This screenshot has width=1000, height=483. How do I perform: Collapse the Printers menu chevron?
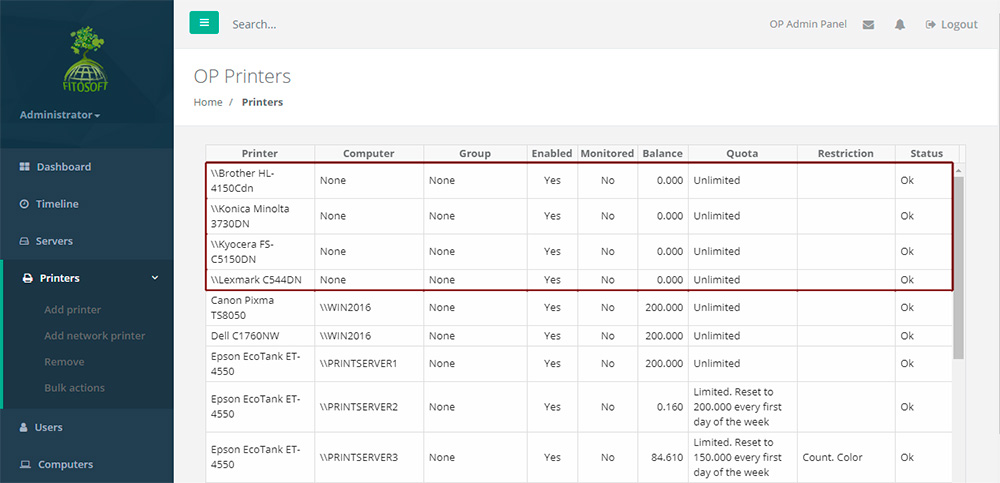154,278
